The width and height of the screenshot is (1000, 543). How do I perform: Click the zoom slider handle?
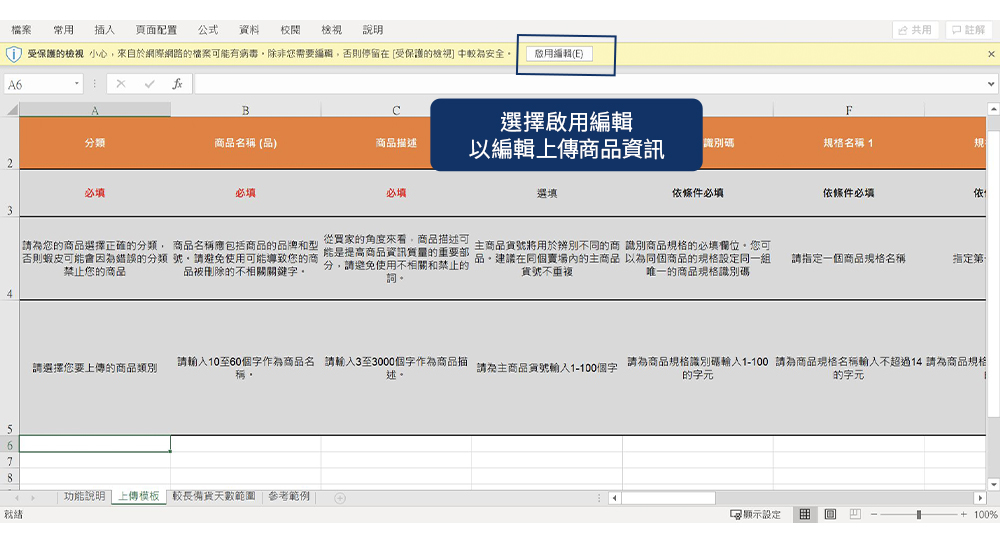[x=919, y=514]
